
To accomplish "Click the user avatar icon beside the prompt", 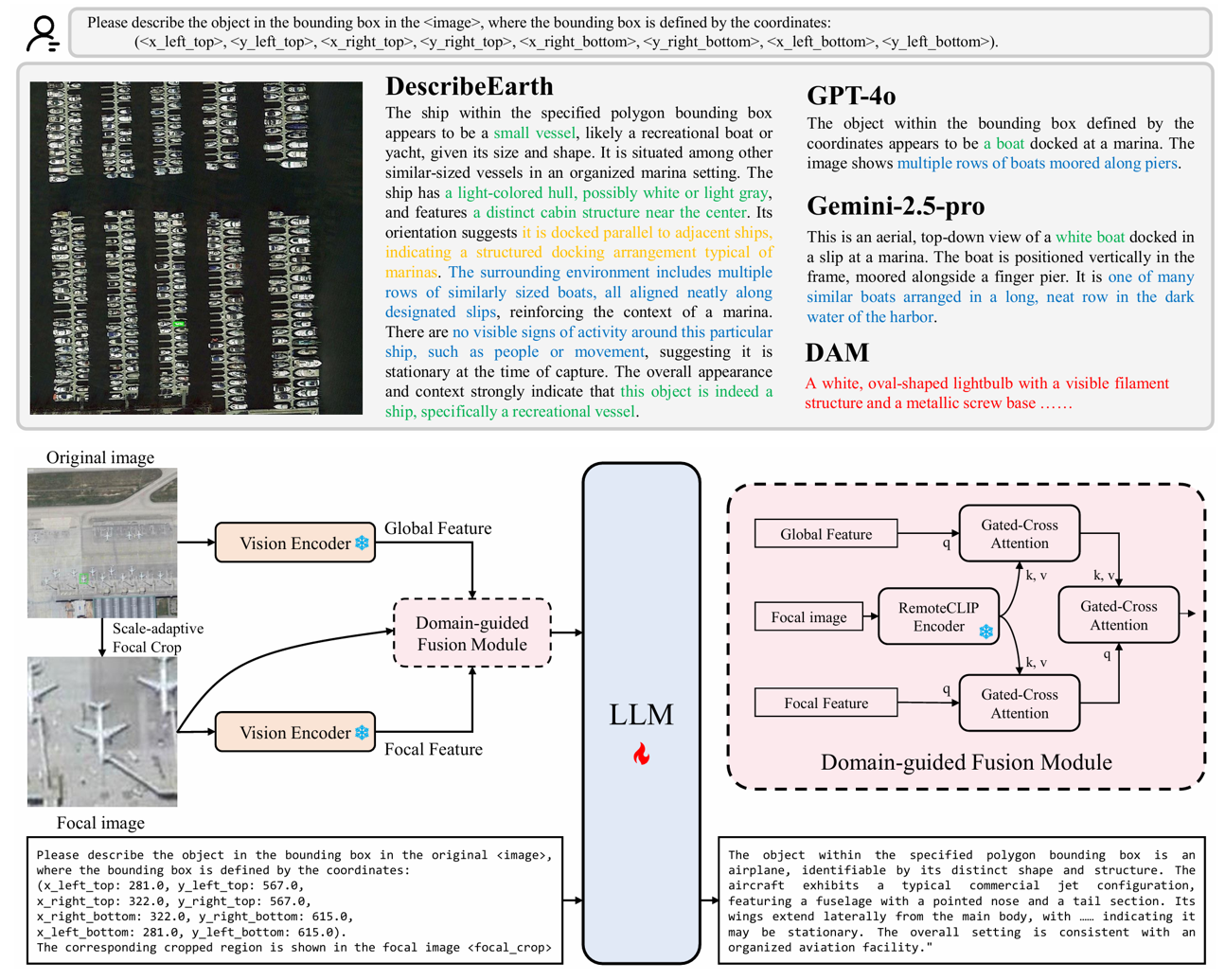I will (43, 33).
